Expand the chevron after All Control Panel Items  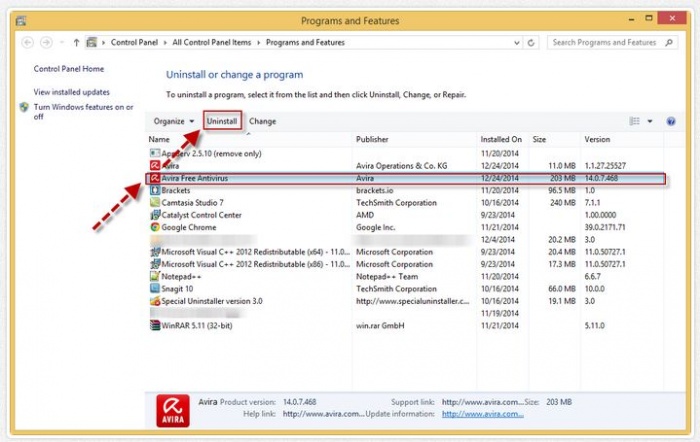[258, 42]
